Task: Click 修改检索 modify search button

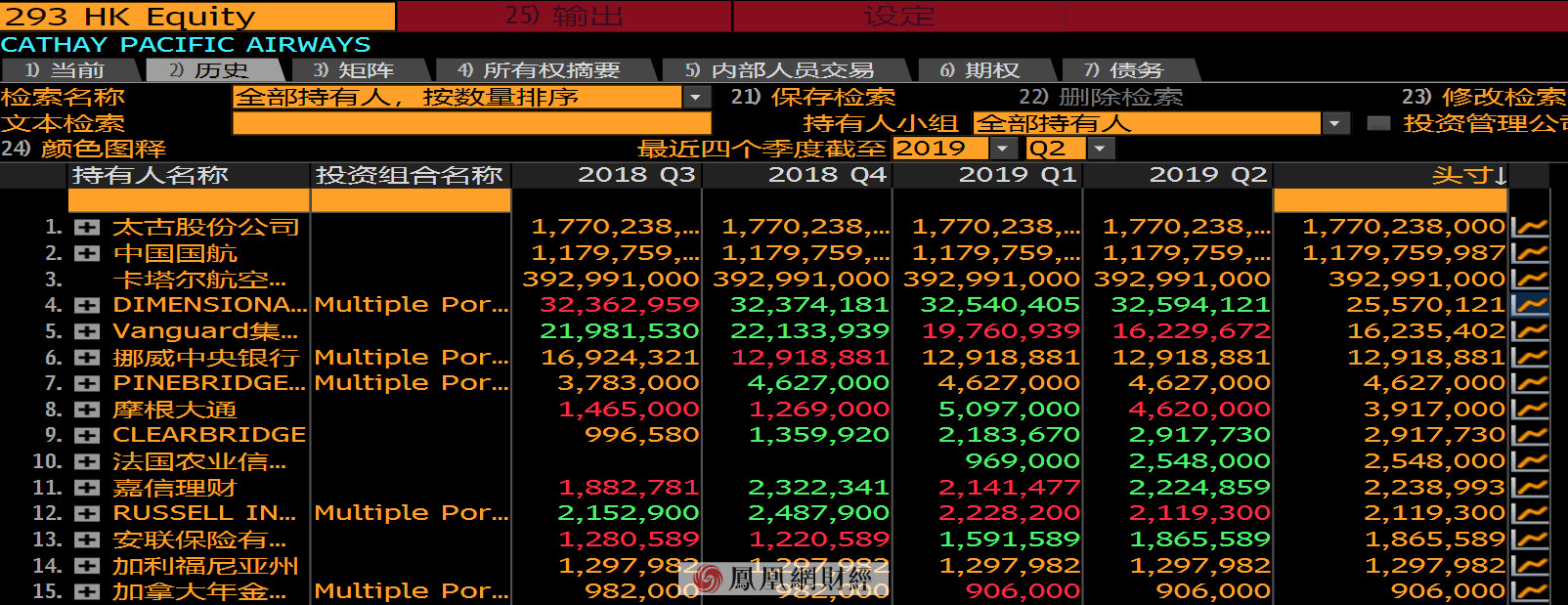Action: tap(1484, 97)
